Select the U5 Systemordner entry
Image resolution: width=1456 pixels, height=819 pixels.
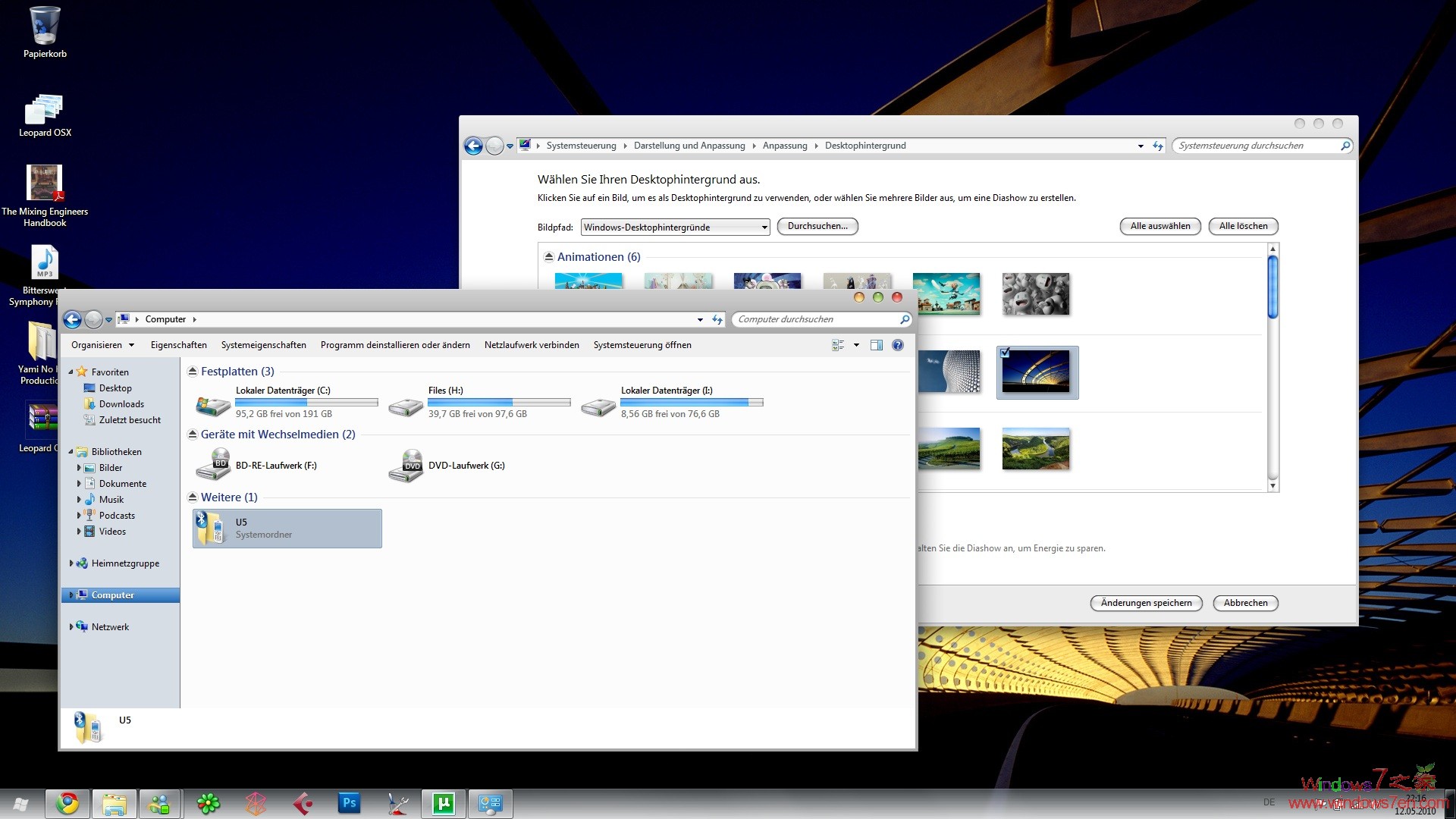pos(287,528)
